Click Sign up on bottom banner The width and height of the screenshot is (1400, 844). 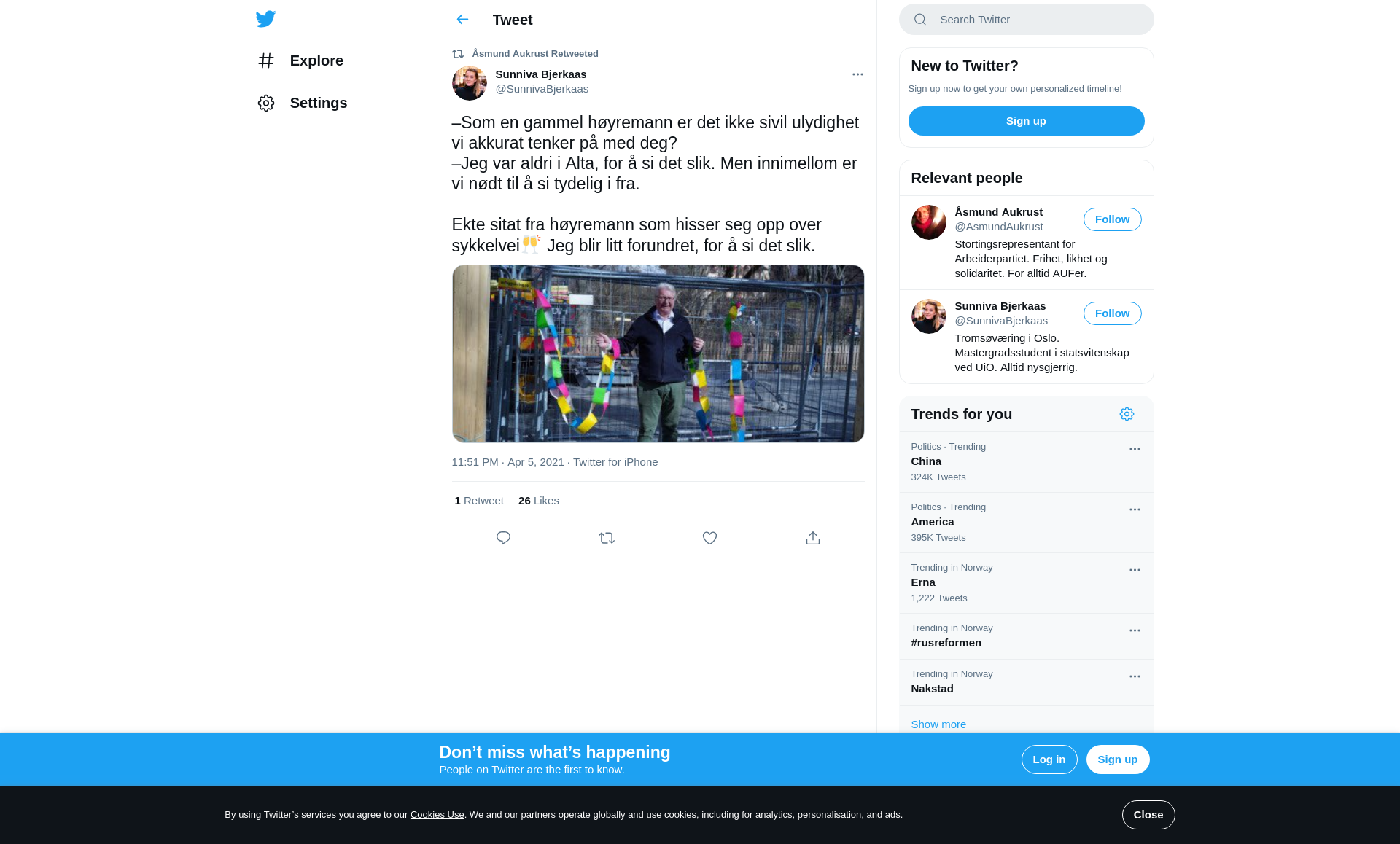tap(1118, 759)
